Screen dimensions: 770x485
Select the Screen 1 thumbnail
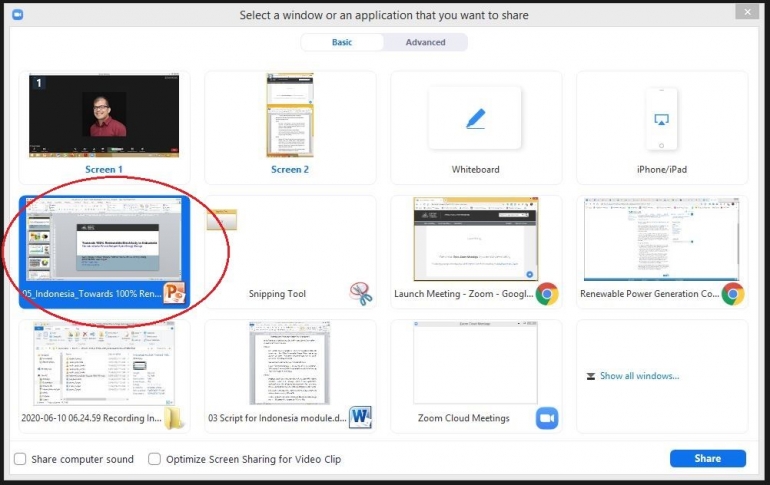[x=104, y=115]
